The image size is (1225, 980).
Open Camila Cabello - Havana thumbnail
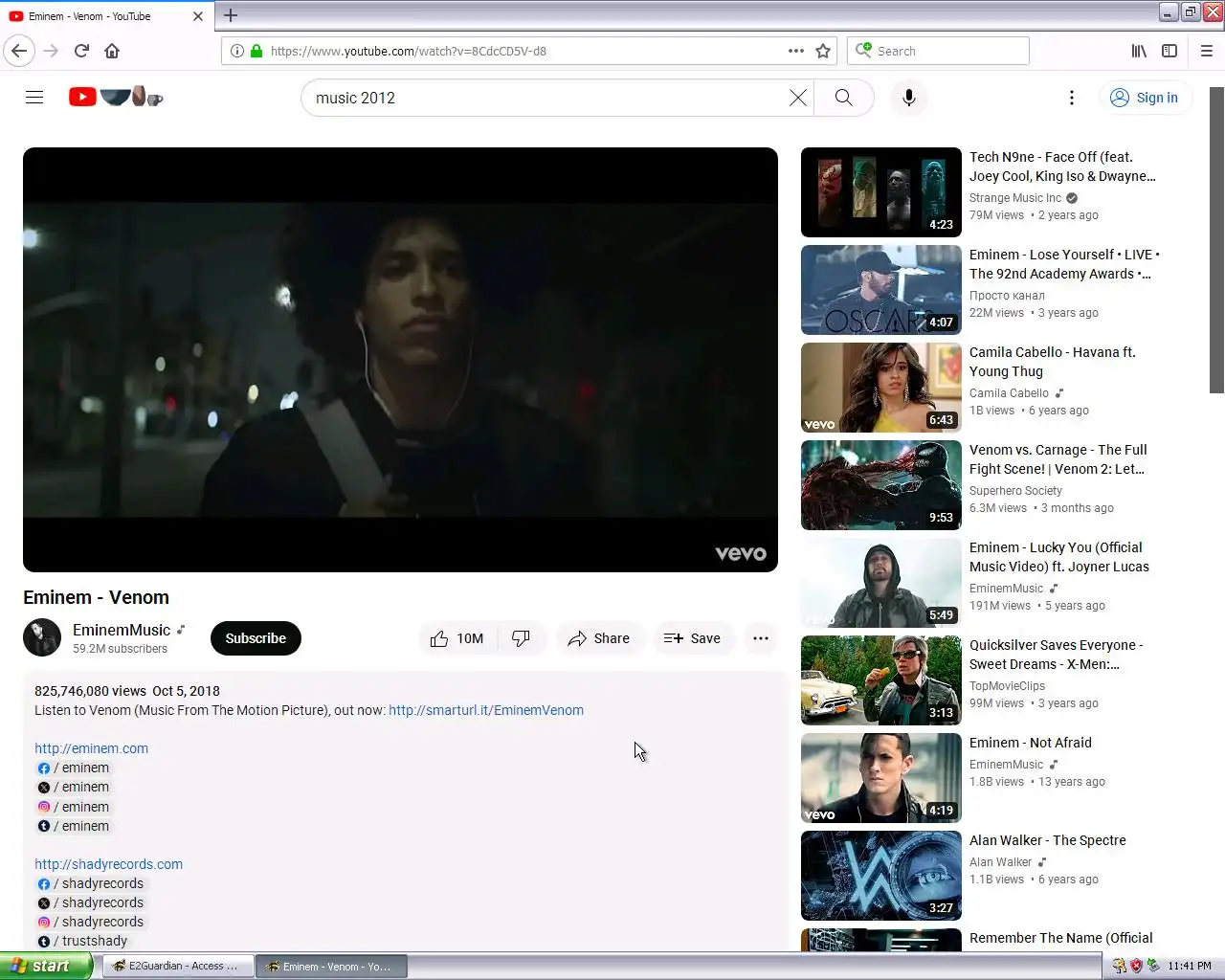coord(881,388)
